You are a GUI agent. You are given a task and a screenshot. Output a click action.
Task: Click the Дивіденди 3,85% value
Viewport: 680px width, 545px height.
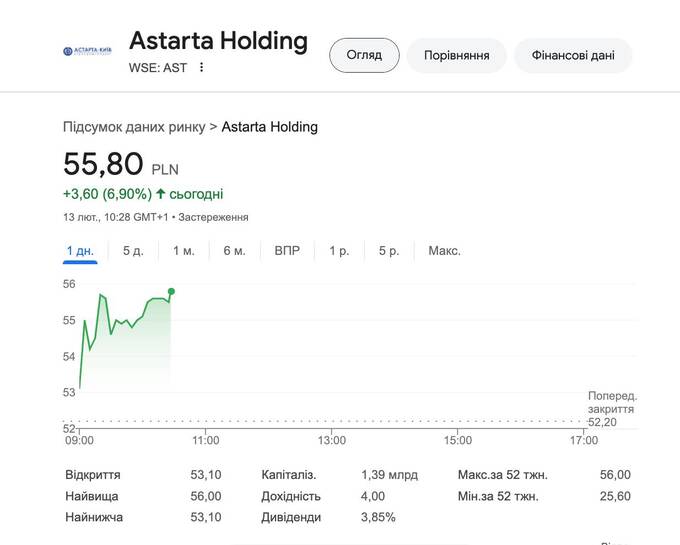coord(378,517)
